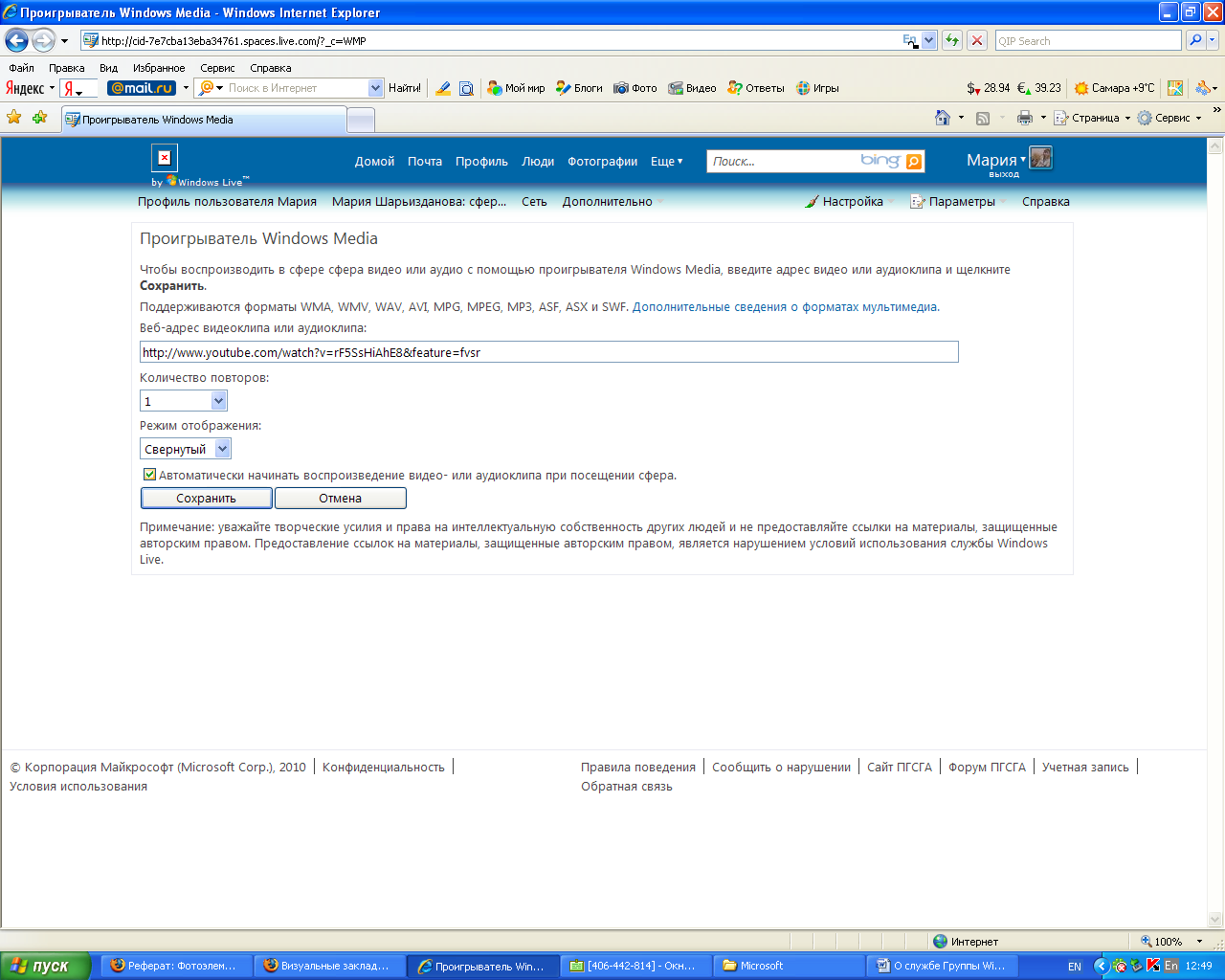The width and height of the screenshot is (1225, 980).
Task: Click the currency rates $ 28.94 indicator
Action: [x=988, y=88]
